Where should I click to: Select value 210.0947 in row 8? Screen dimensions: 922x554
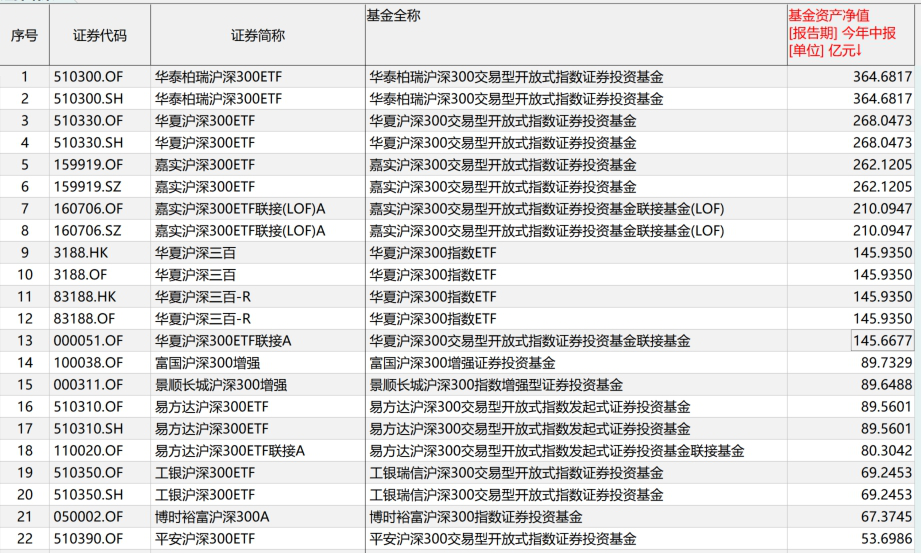pyautogui.click(x=883, y=231)
